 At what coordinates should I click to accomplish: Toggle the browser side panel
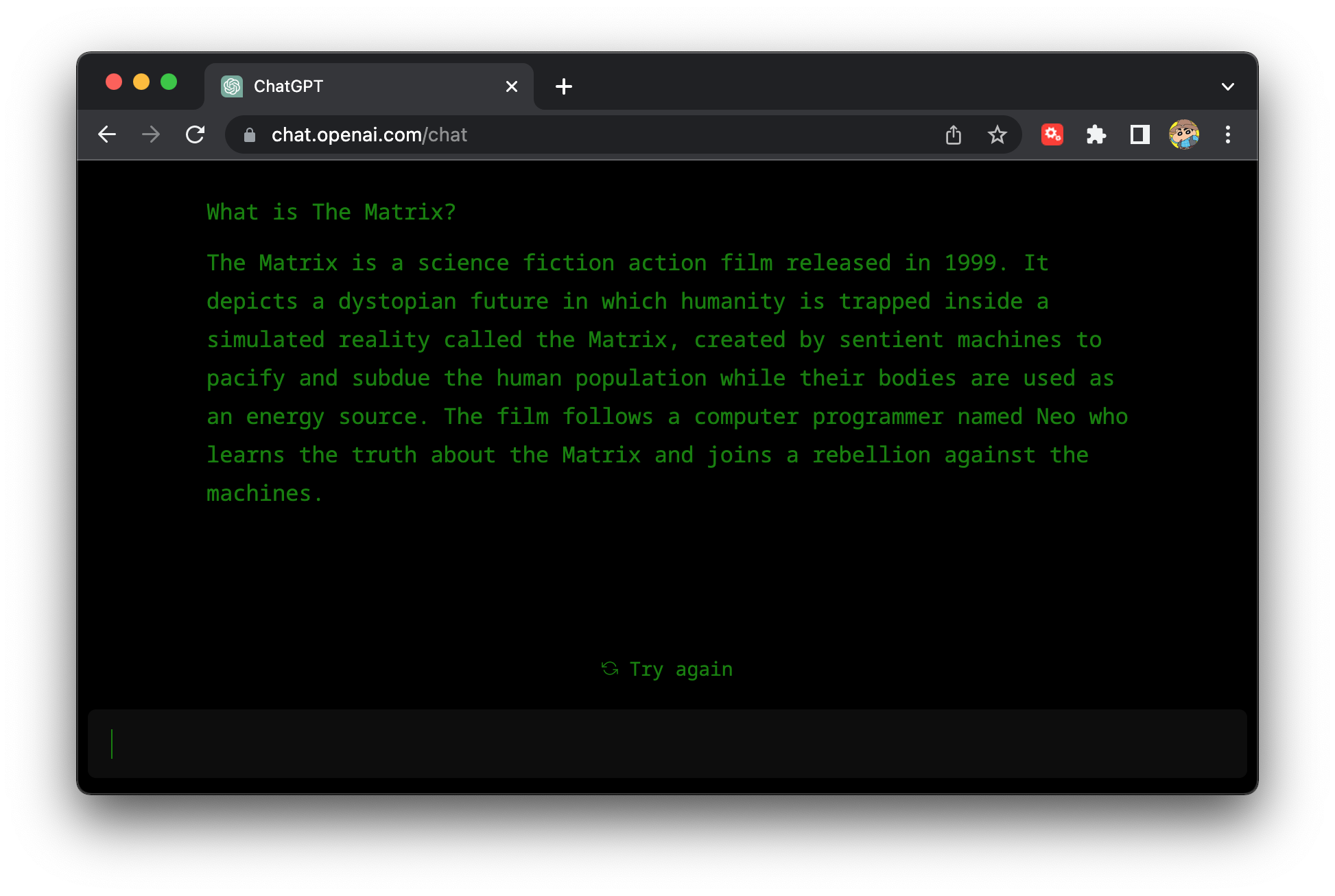coord(1139,134)
